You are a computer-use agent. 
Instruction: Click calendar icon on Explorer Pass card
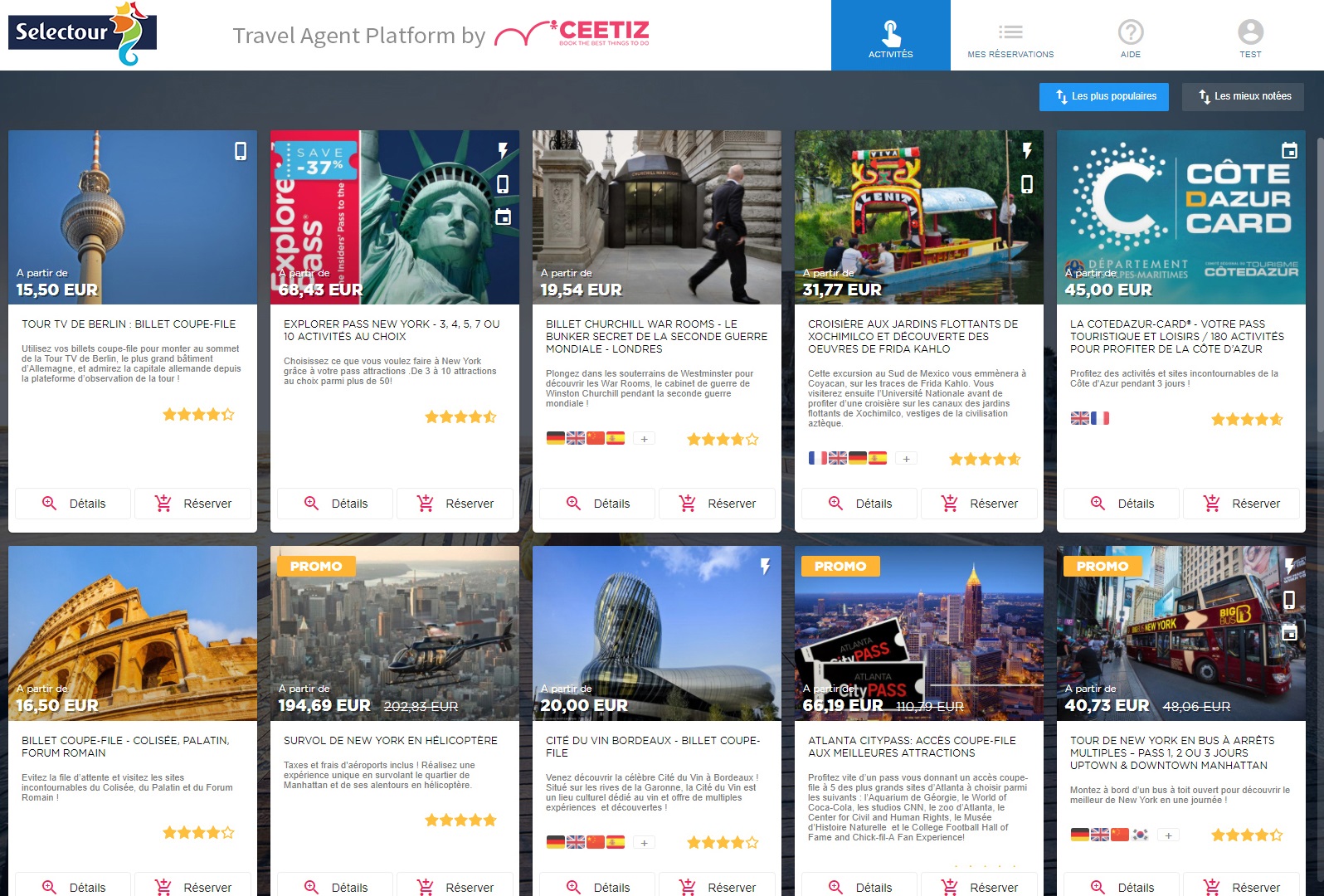click(x=503, y=217)
